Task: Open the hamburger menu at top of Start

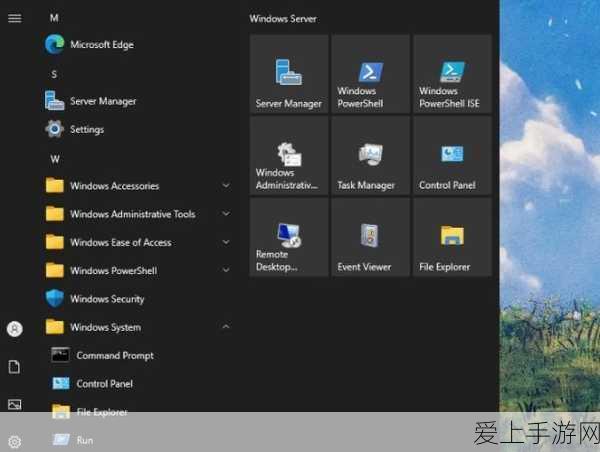Action: point(15,18)
